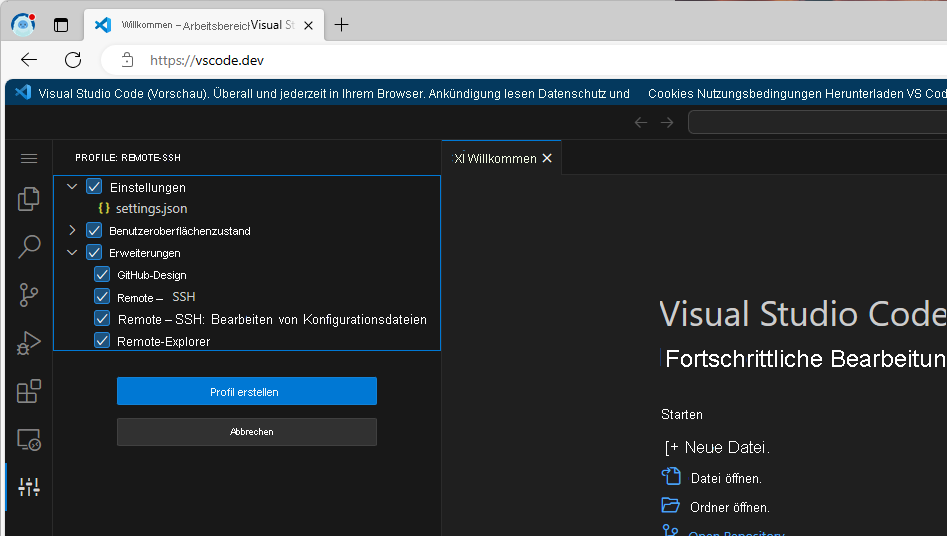947x536 pixels.
Task: Open the Search view in activity bar
Action: coord(28,247)
